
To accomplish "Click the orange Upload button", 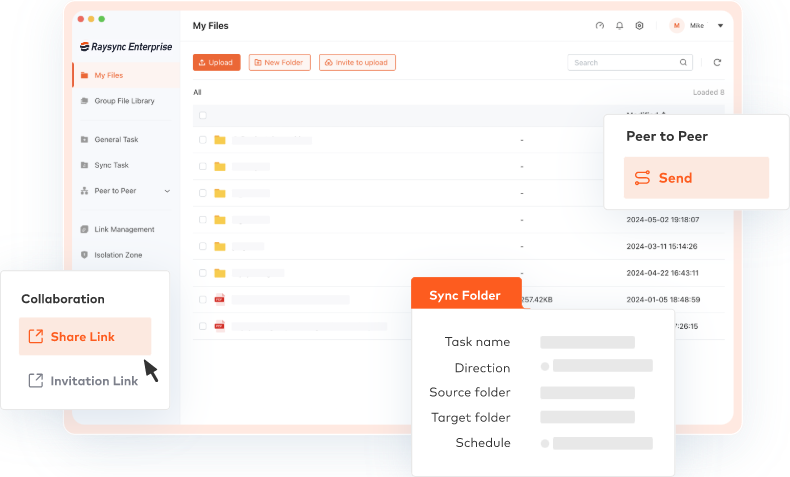I will 216,62.
